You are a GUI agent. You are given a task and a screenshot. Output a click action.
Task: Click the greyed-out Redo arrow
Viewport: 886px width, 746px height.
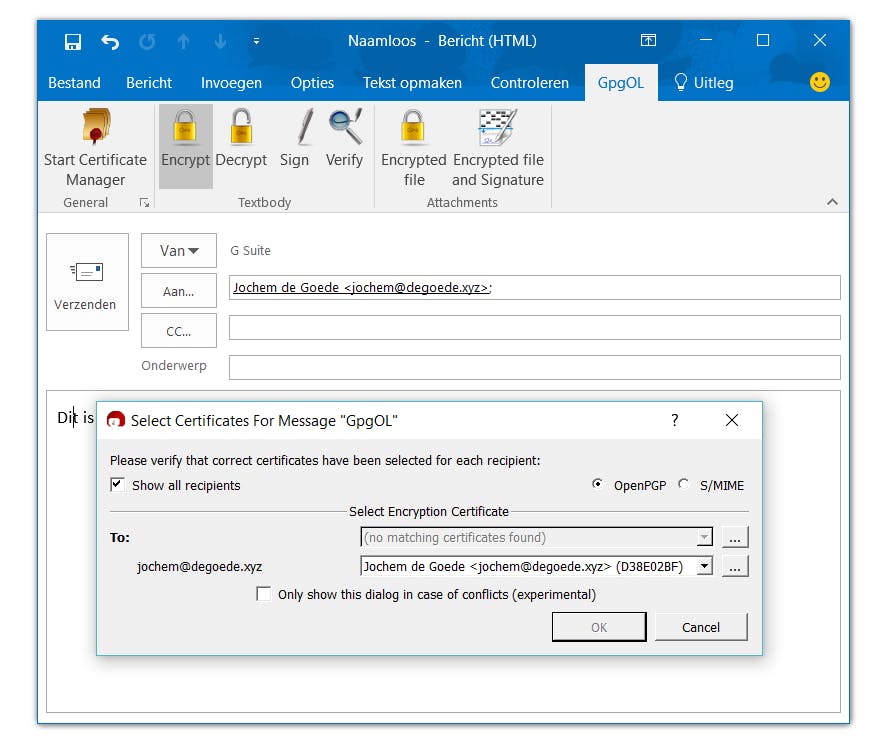147,41
